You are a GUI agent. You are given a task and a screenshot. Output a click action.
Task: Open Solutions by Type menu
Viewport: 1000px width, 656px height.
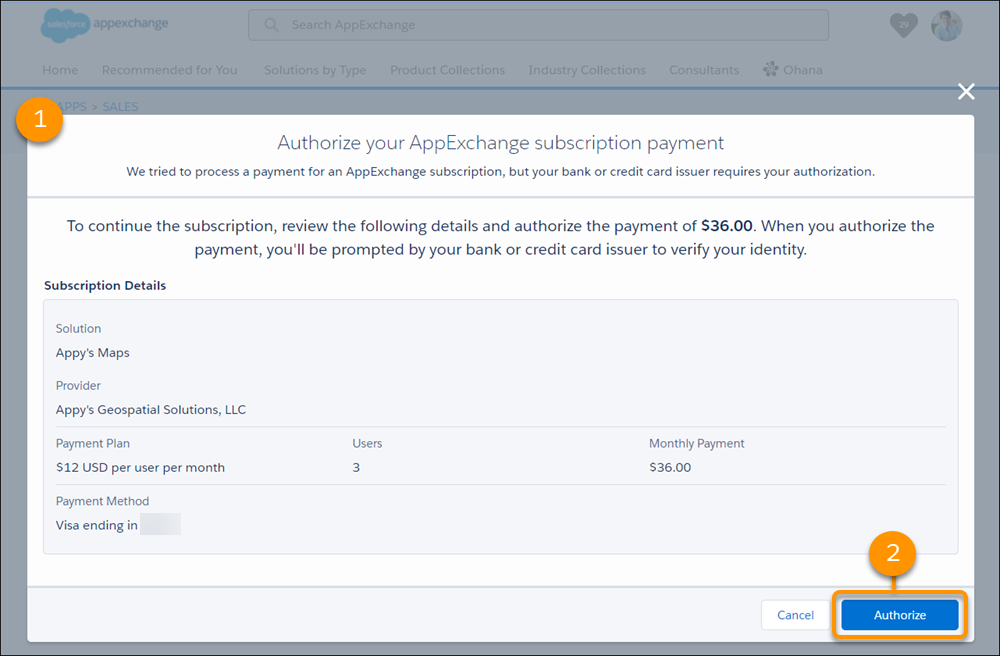pos(315,69)
